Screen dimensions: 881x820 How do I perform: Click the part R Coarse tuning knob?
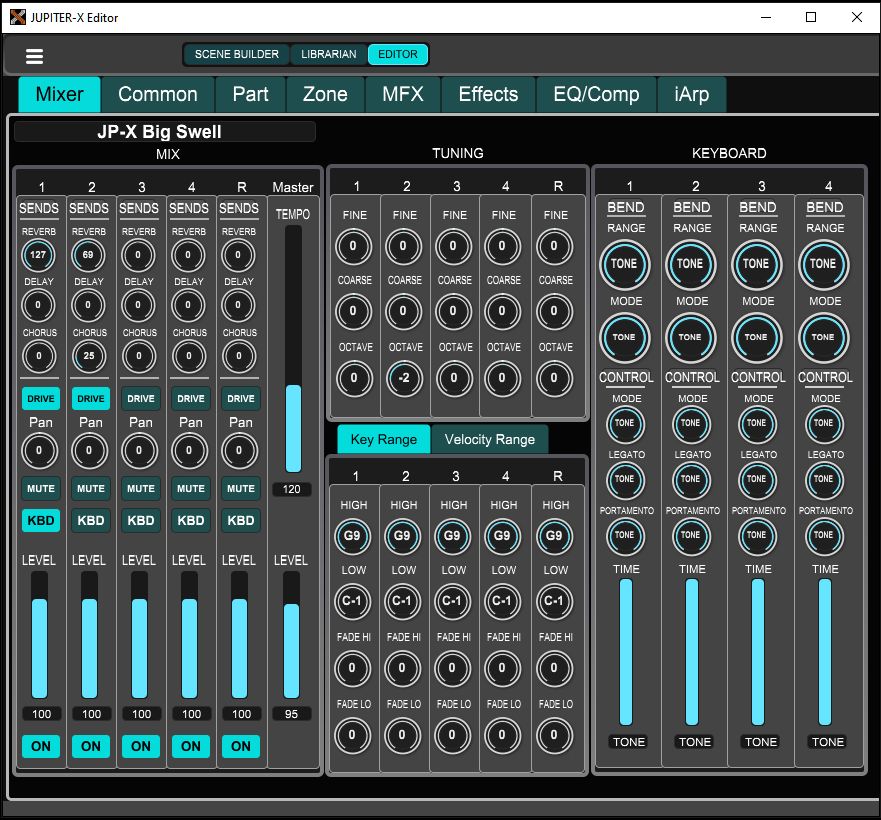click(554, 311)
